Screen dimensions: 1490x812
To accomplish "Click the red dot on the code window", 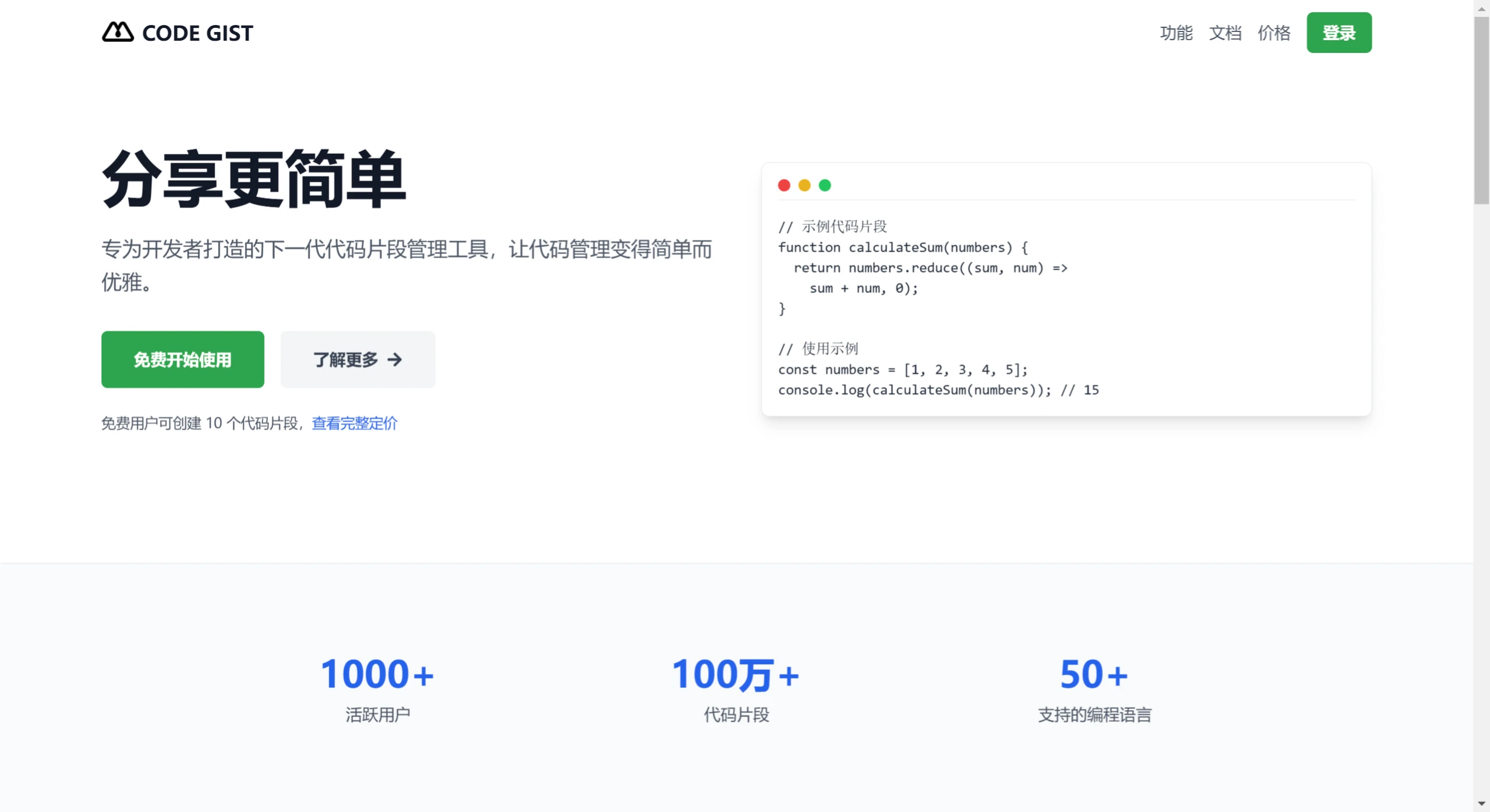I will 784,185.
